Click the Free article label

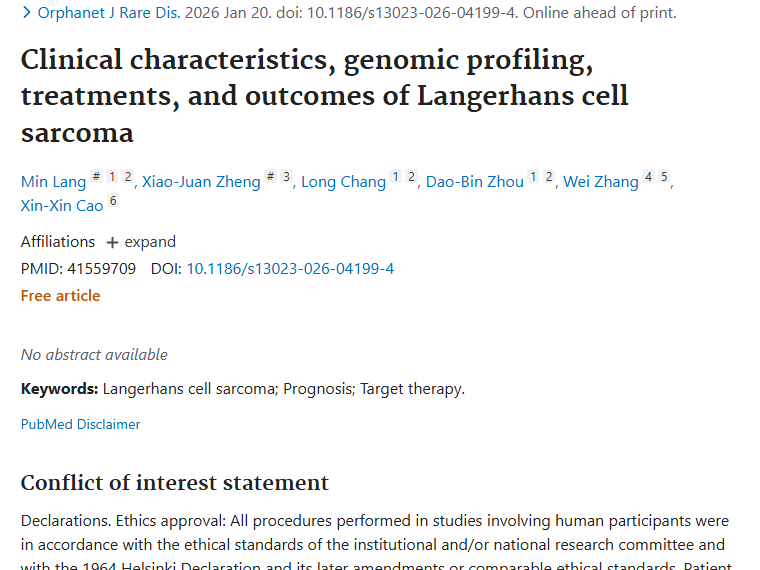pos(60,296)
